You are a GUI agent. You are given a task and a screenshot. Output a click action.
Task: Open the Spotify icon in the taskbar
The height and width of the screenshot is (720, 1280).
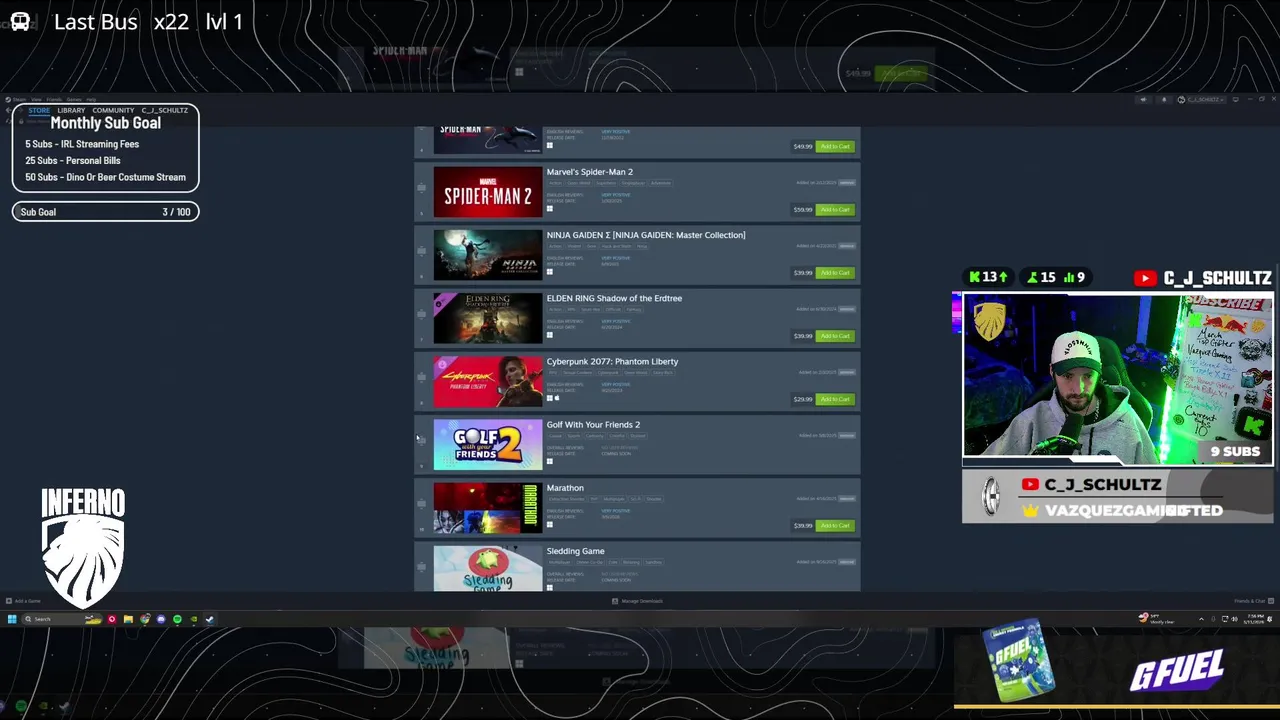[177, 619]
